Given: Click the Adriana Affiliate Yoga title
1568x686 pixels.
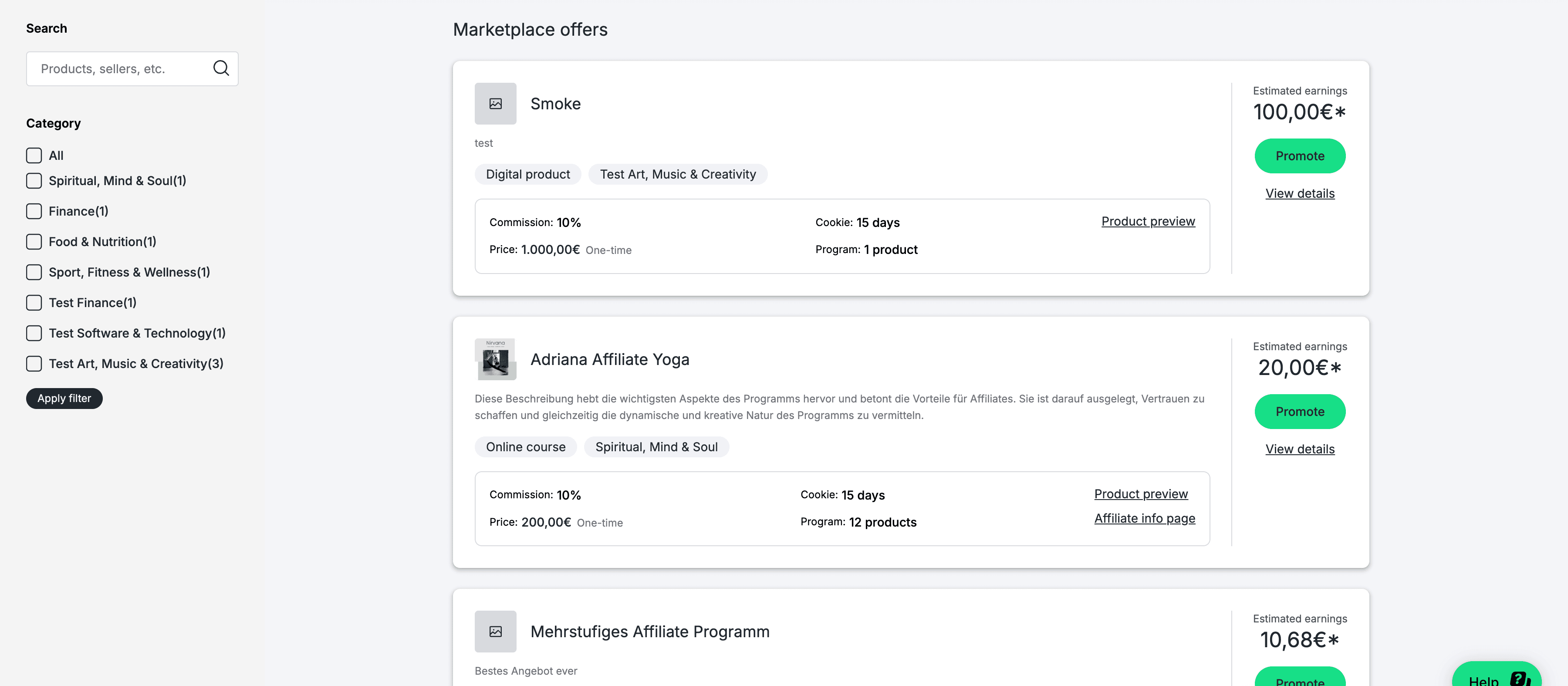Looking at the screenshot, I should coord(609,359).
